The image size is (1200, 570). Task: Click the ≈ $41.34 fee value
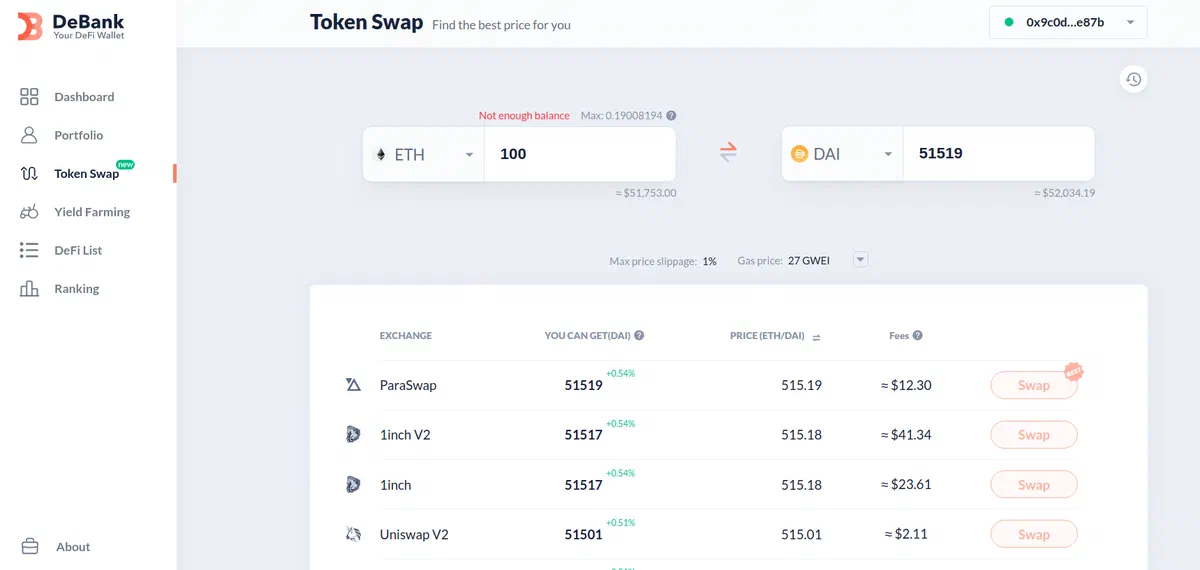(x=906, y=435)
